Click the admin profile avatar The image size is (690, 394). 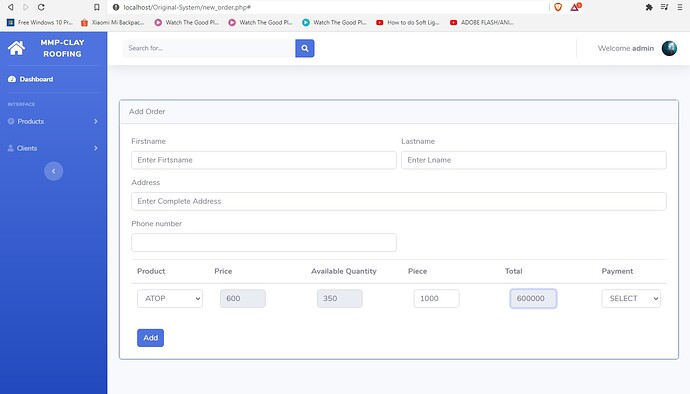[669, 48]
